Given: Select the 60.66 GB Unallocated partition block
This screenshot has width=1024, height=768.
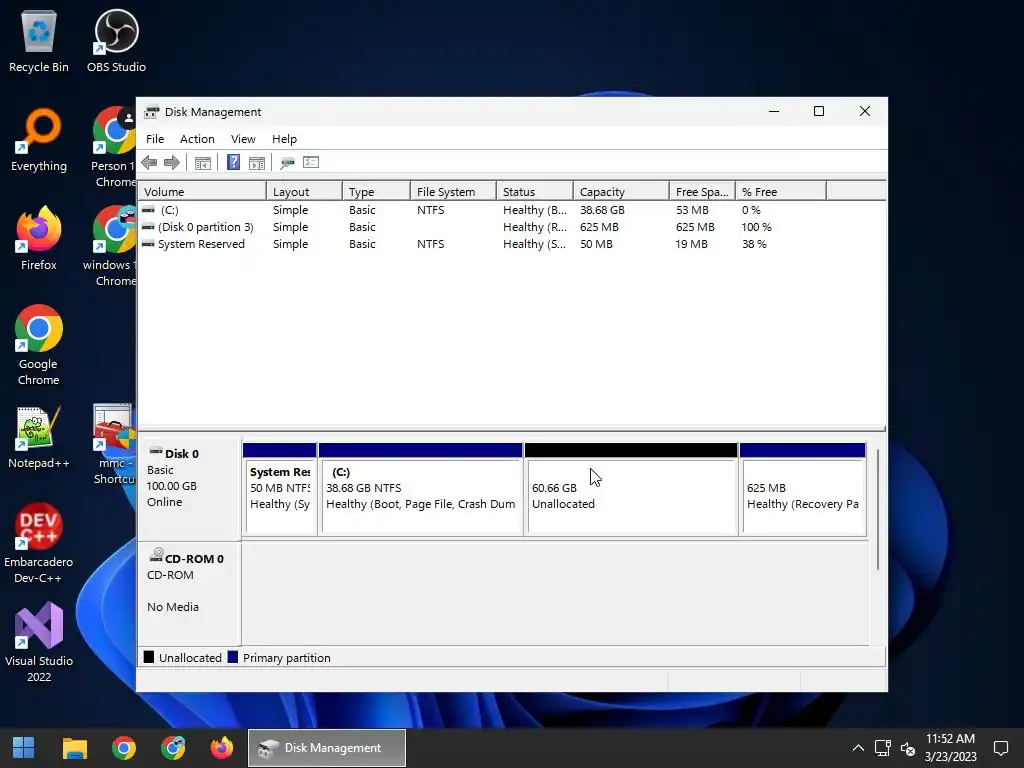Looking at the screenshot, I should 631,490.
